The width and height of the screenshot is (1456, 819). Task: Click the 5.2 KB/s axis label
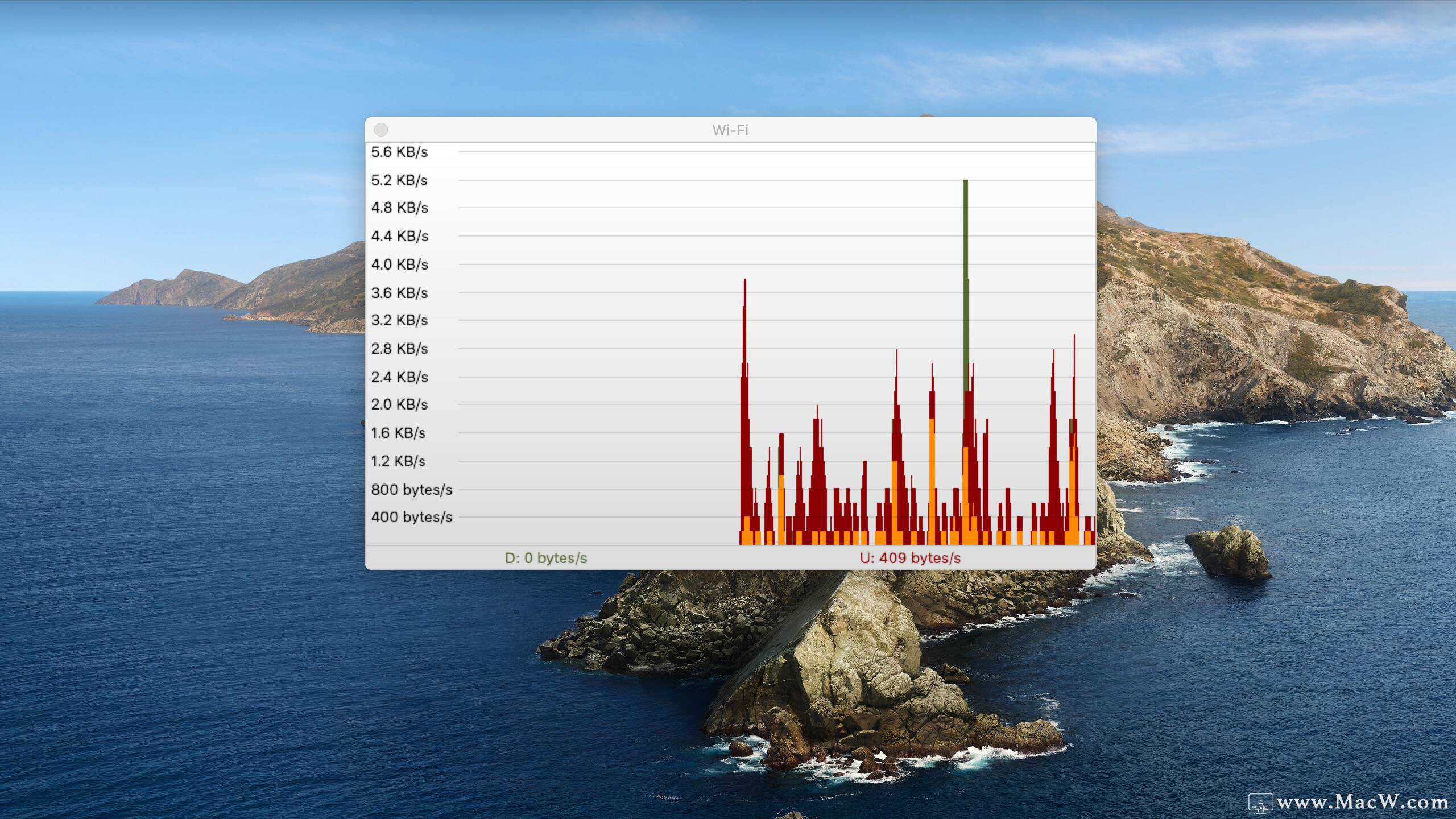point(399,180)
